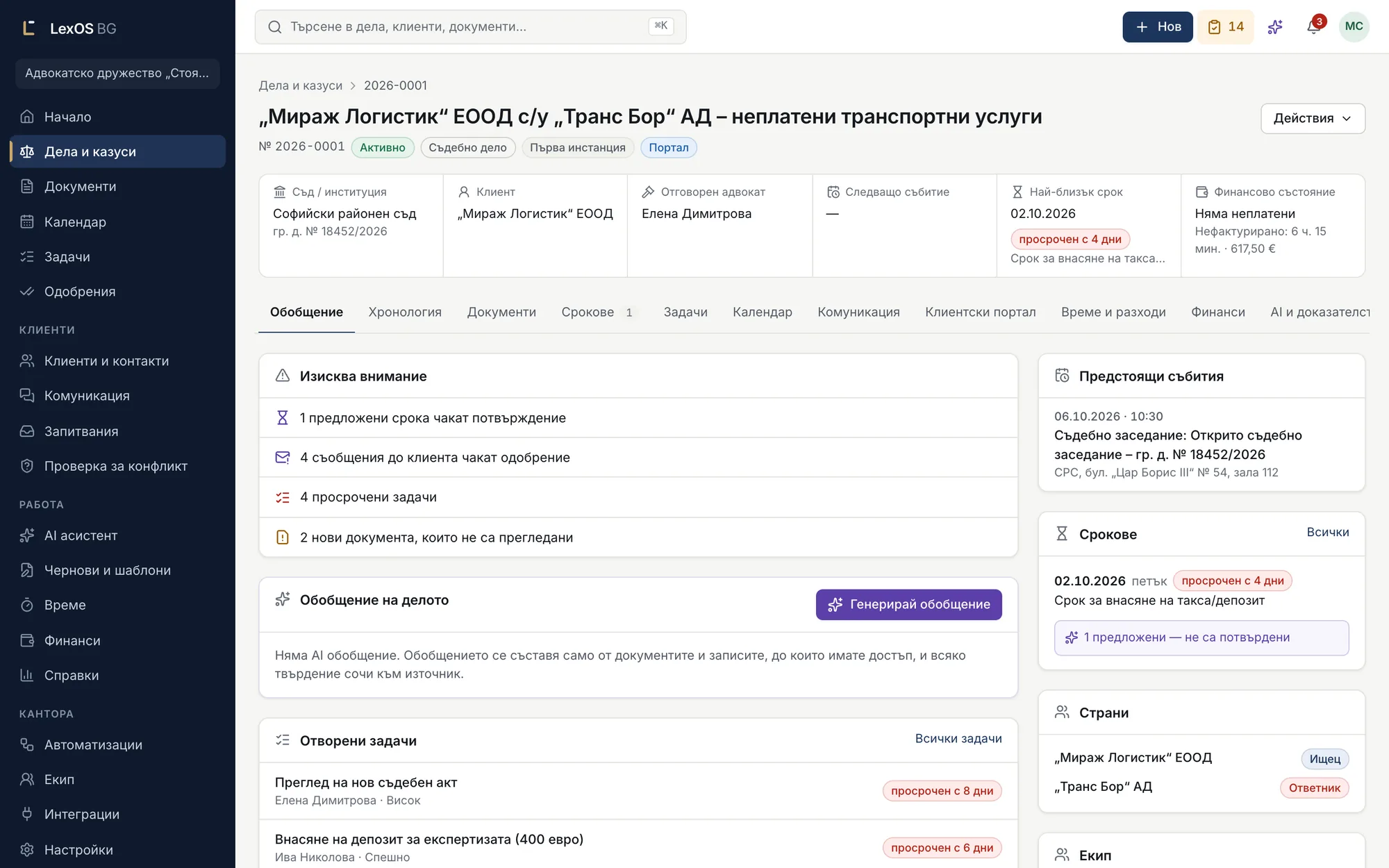Open Одобрения in the sidebar

point(117,291)
